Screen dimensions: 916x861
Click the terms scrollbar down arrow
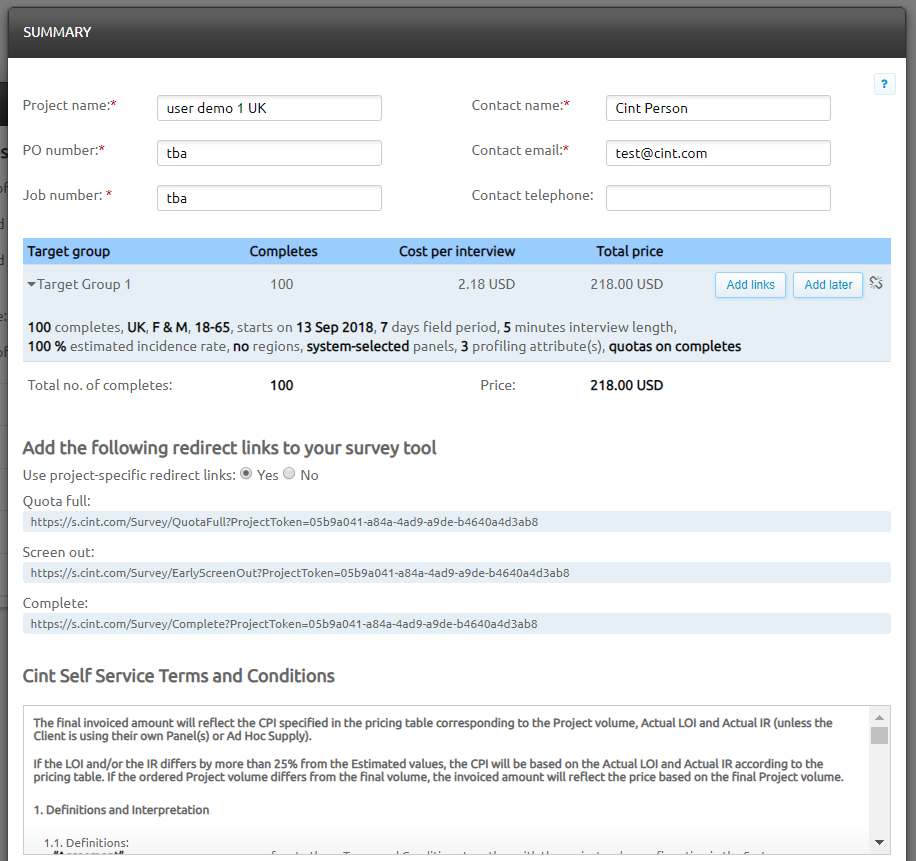[879, 842]
